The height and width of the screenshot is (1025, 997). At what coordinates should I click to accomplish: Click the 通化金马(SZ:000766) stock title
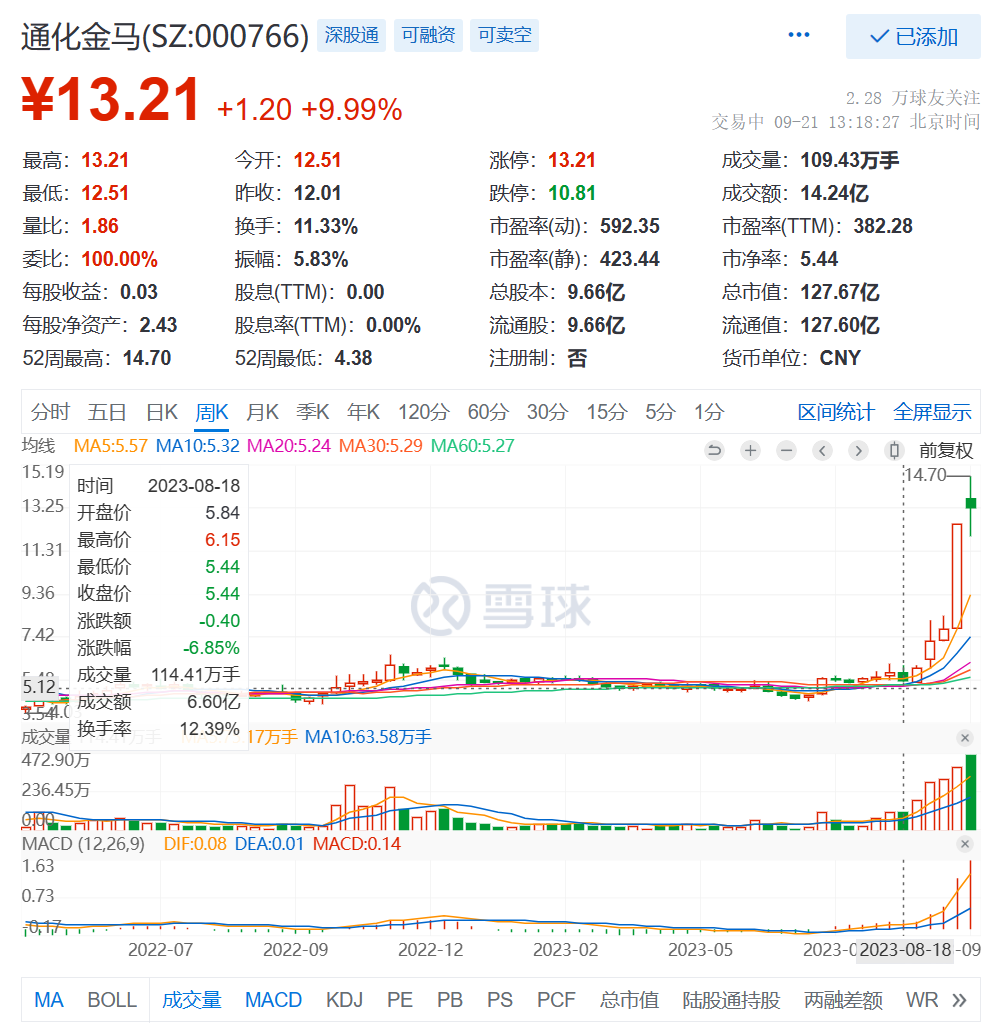165,37
